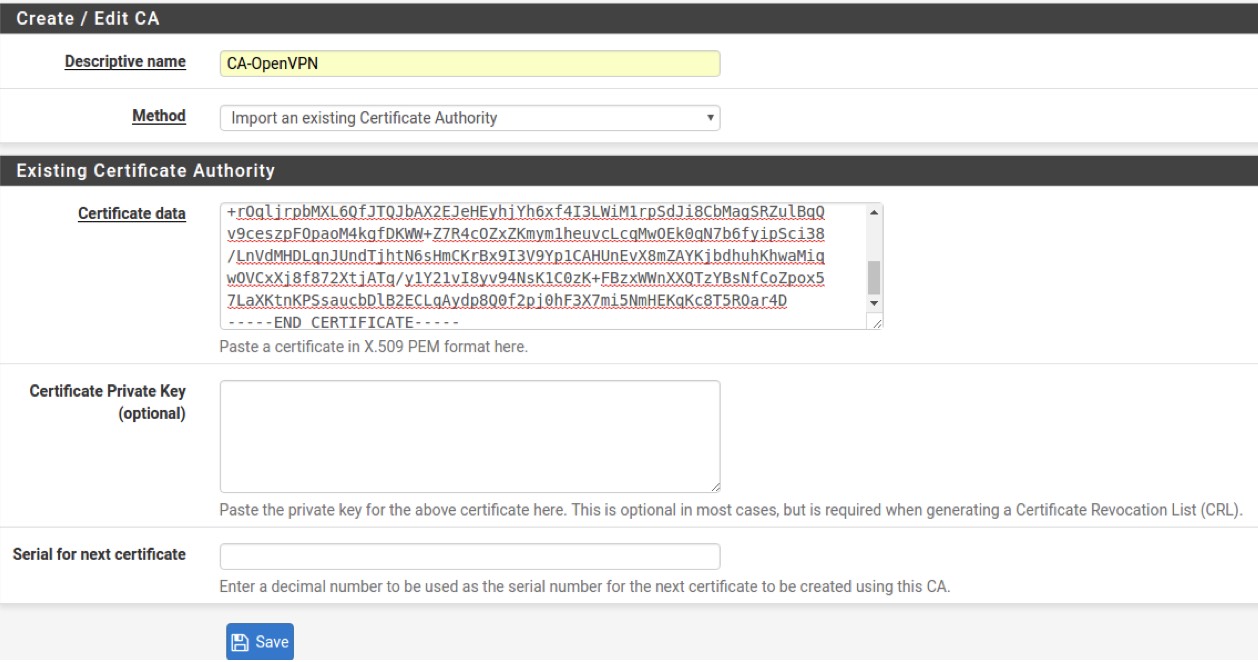The height and width of the screenshot is (662, 1258).
Task: Click the scroll up arrow in Certificate data
Action: 874,212
